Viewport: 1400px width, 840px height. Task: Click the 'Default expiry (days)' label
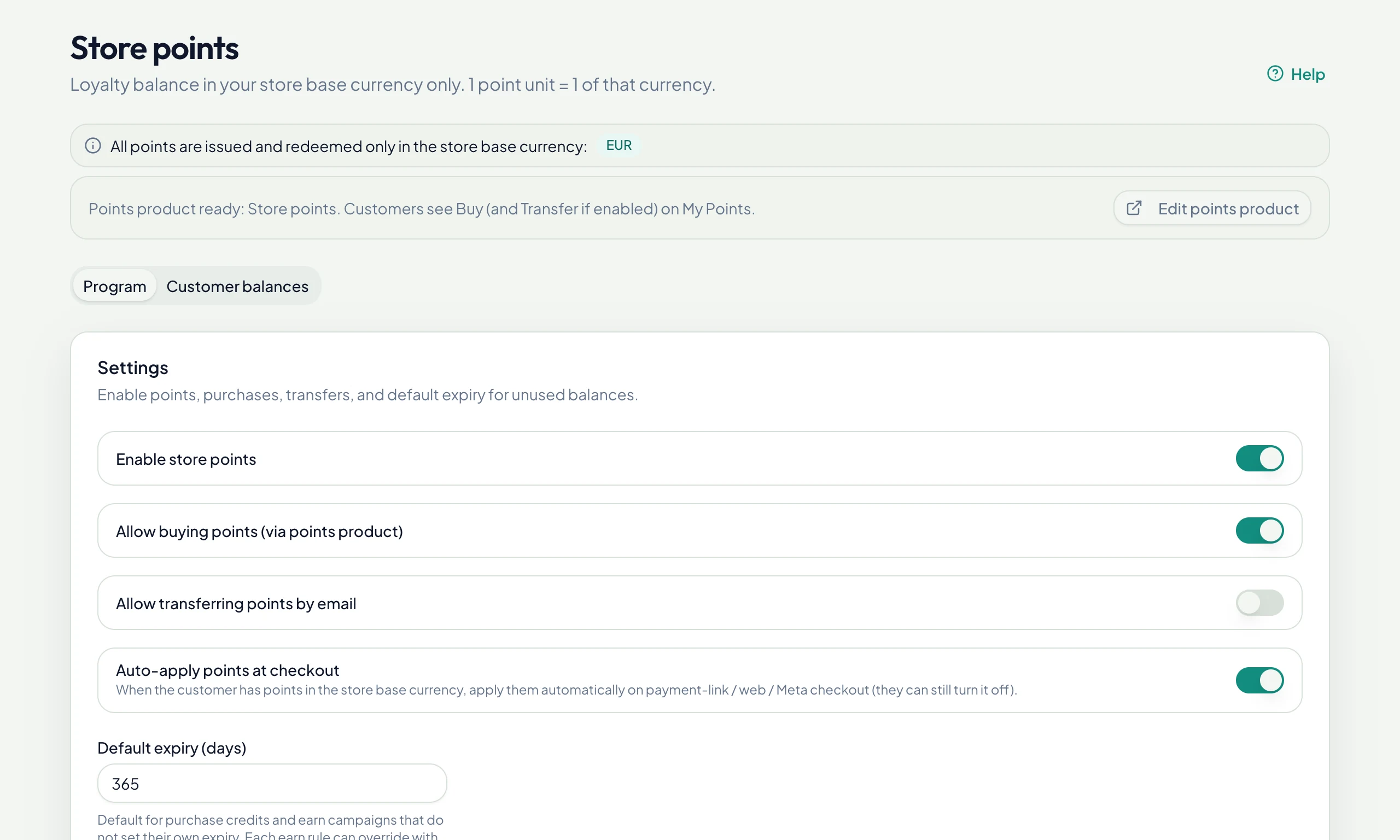tap(172, 748)
